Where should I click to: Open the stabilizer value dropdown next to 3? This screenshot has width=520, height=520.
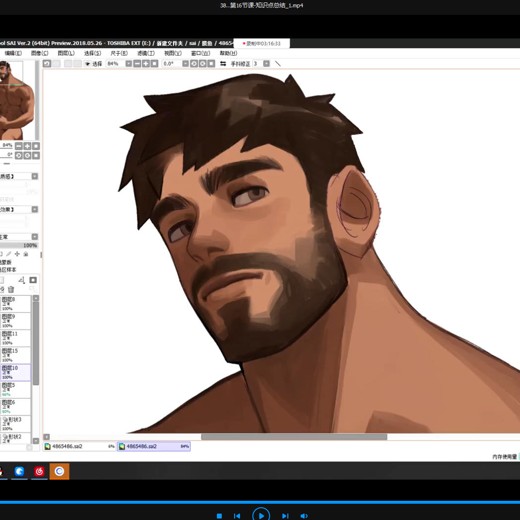click(266, 63)
